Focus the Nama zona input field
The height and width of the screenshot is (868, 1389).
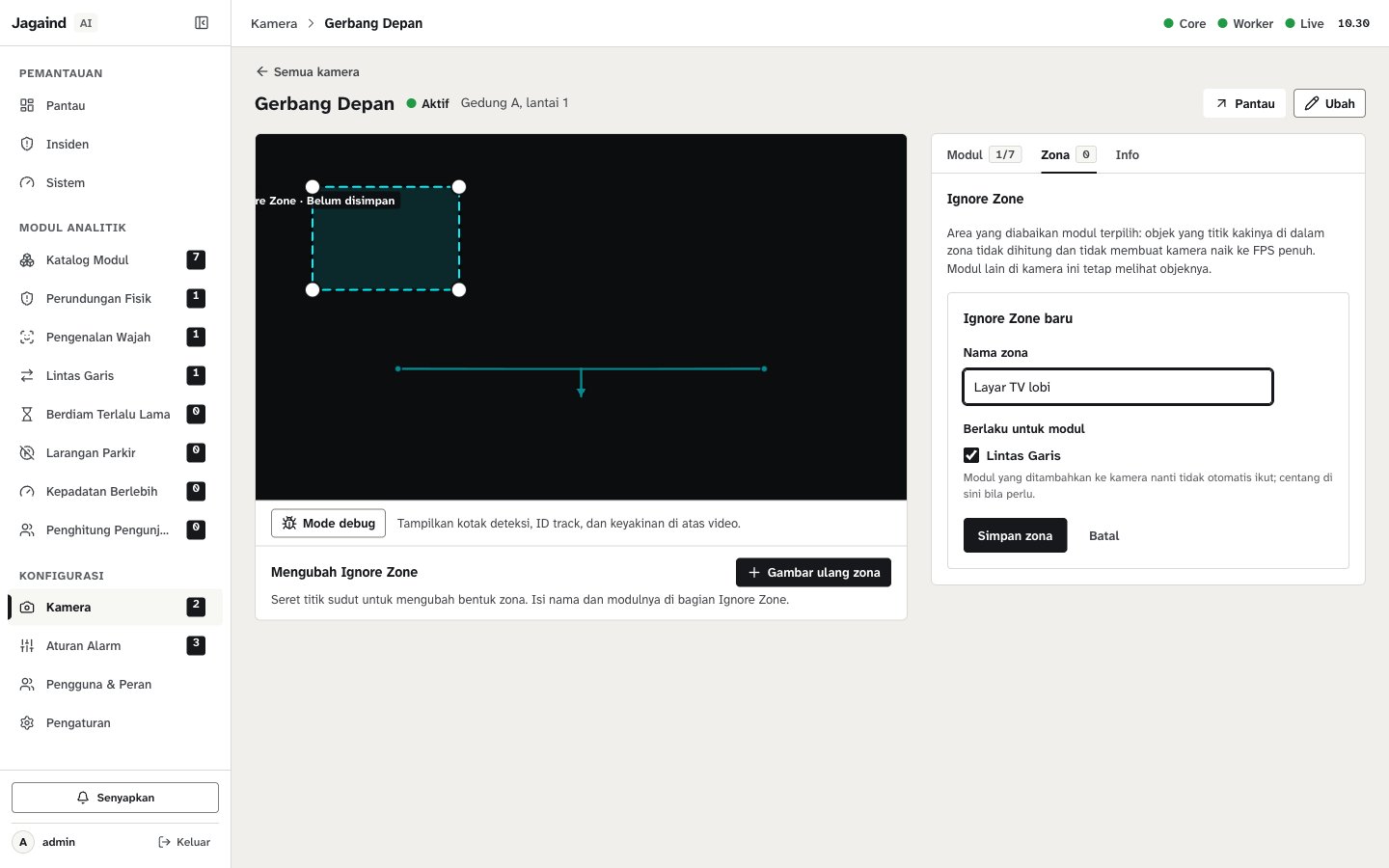coord(1118,387)
